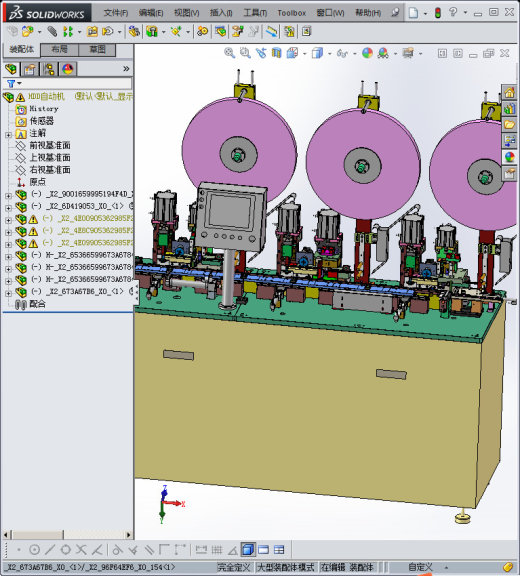Switch to the 布局 tab
The height and width of the screenshot is (576, 520).
[59, 49]
